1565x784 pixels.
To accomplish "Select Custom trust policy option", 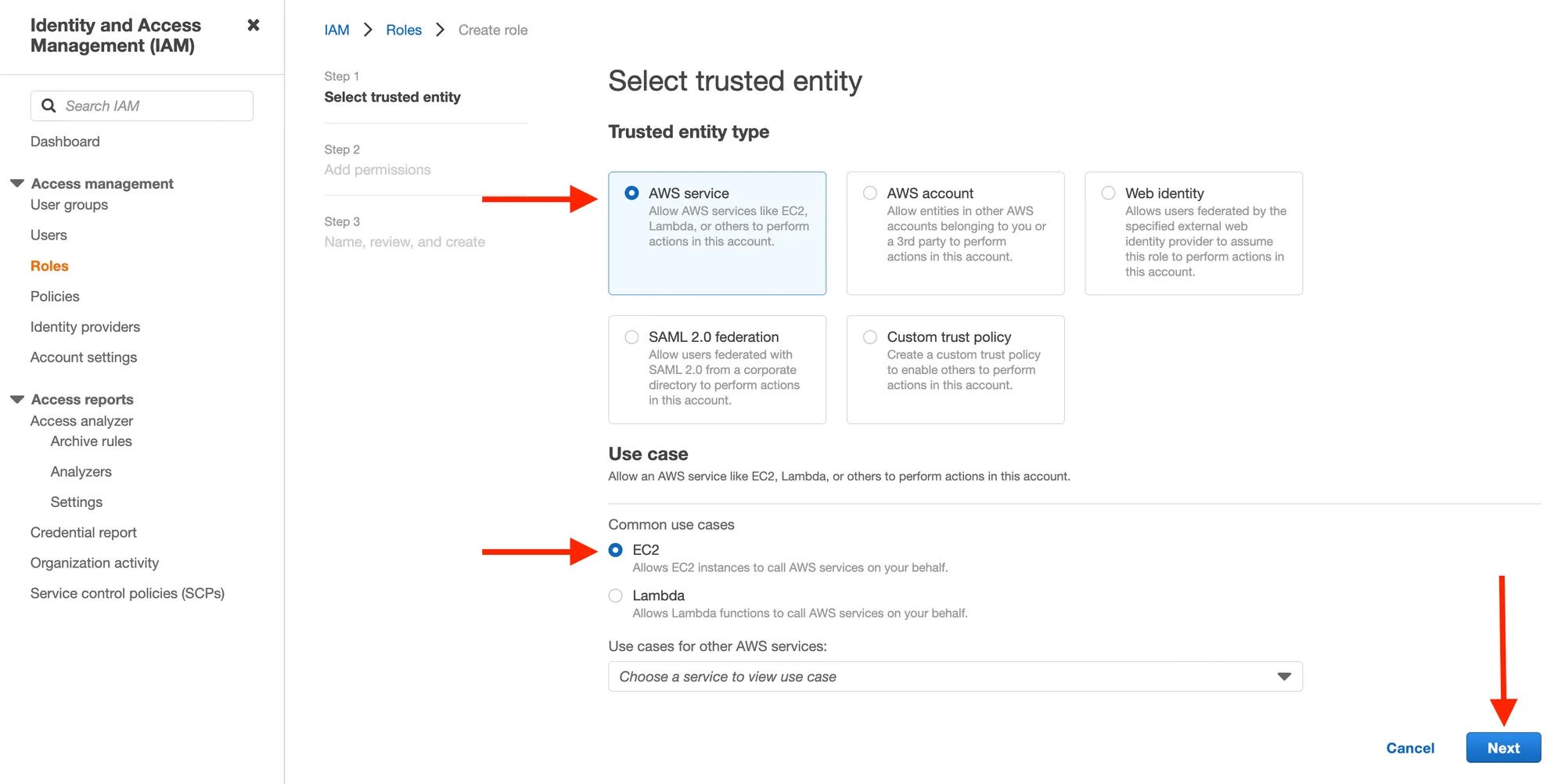I will click(x=870, y=337).
